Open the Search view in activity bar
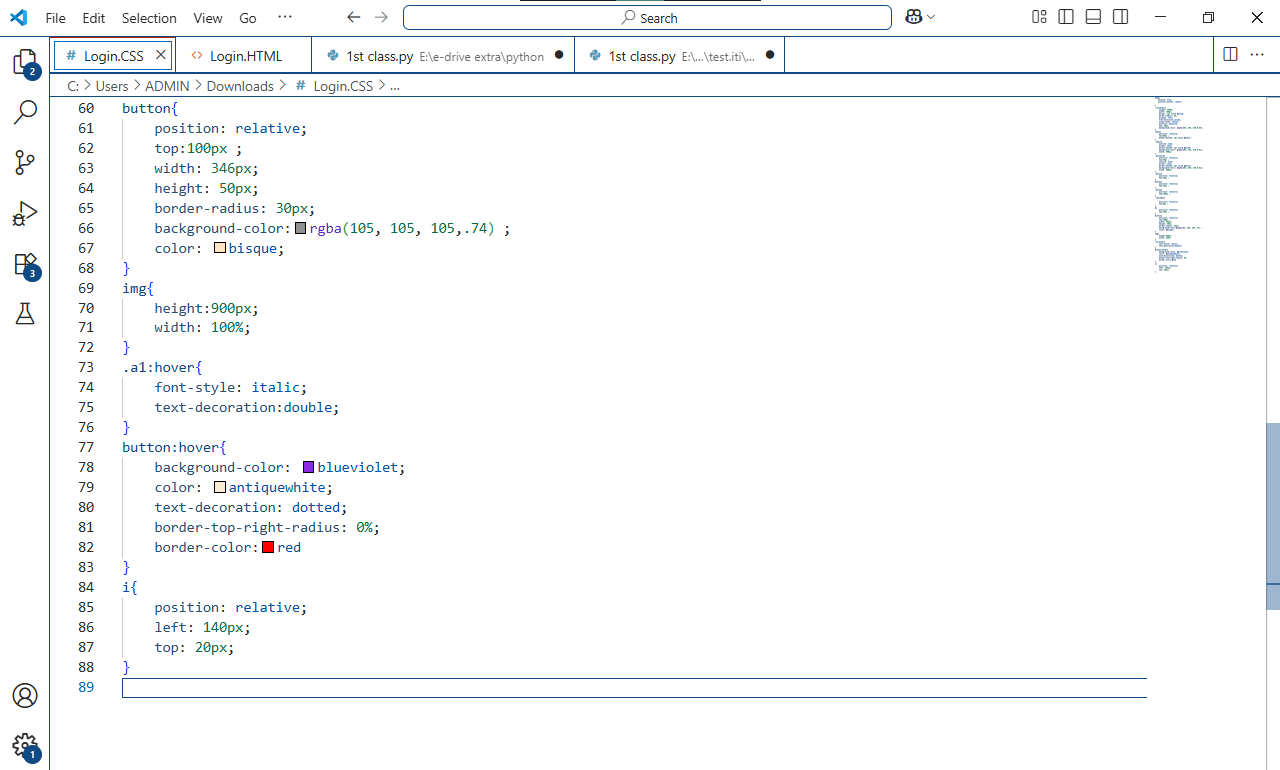This screenshot has height=770, width=1280. pos(25,112)
